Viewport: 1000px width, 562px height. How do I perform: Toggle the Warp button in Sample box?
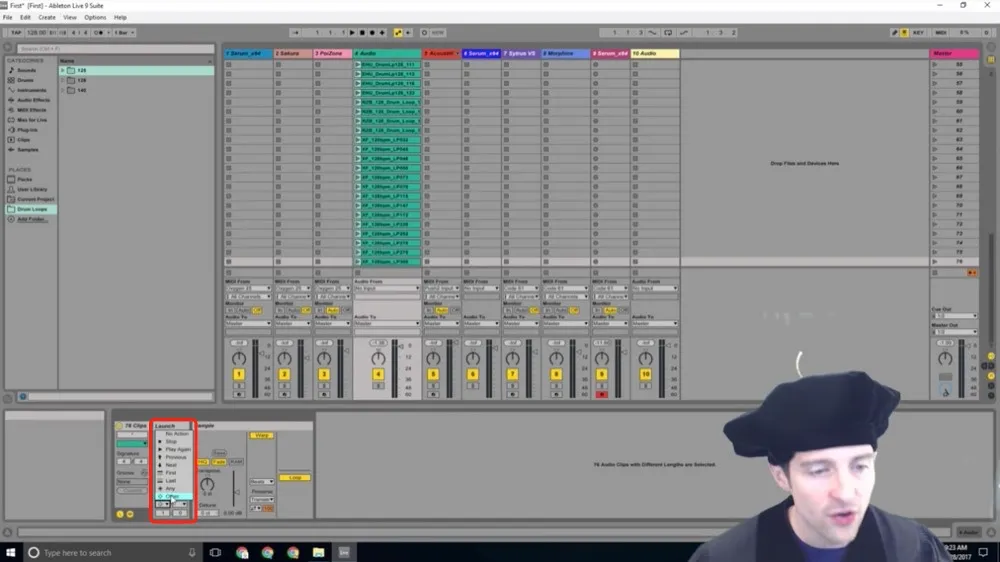tap(261, 436)
